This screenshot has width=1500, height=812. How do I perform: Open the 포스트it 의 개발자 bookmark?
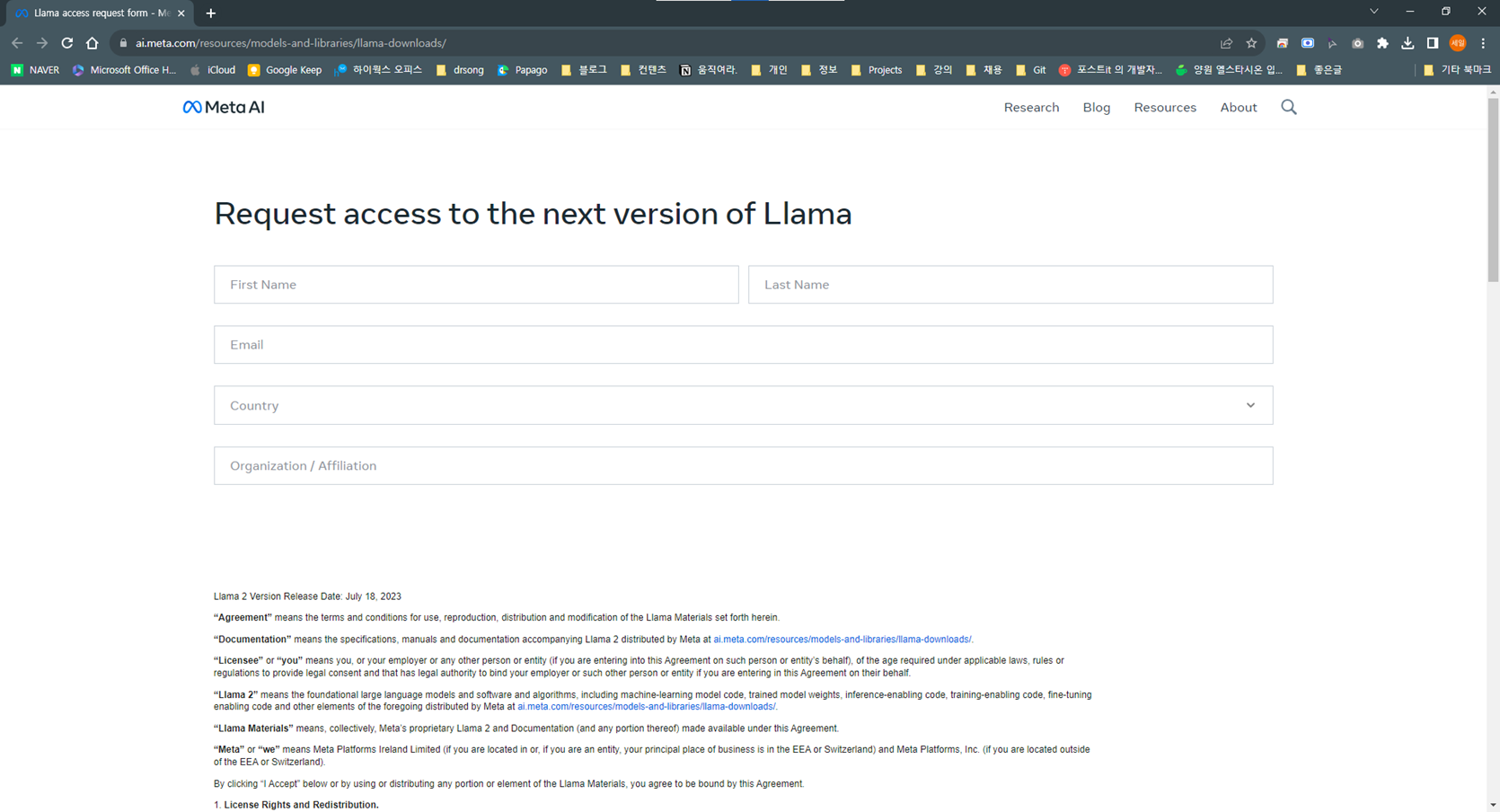[1110, 70]
